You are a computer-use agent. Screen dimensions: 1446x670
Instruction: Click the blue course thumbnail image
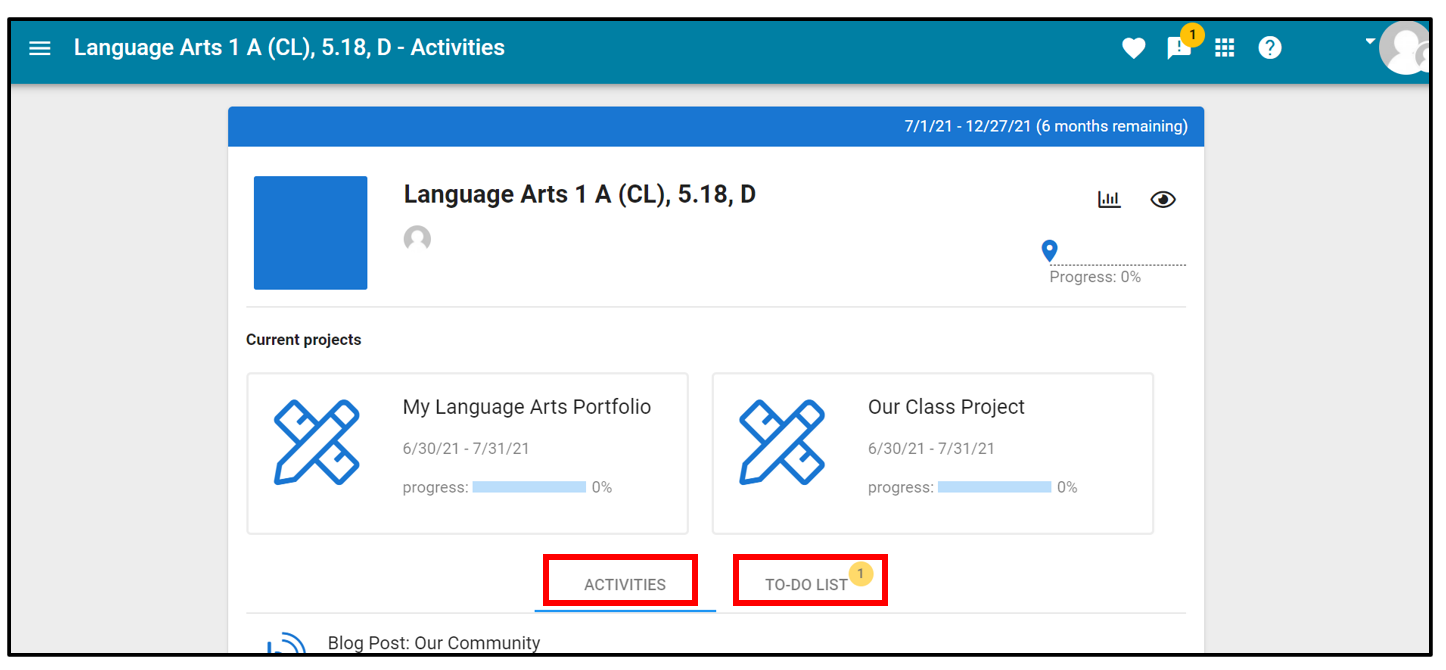coord(310,233)
